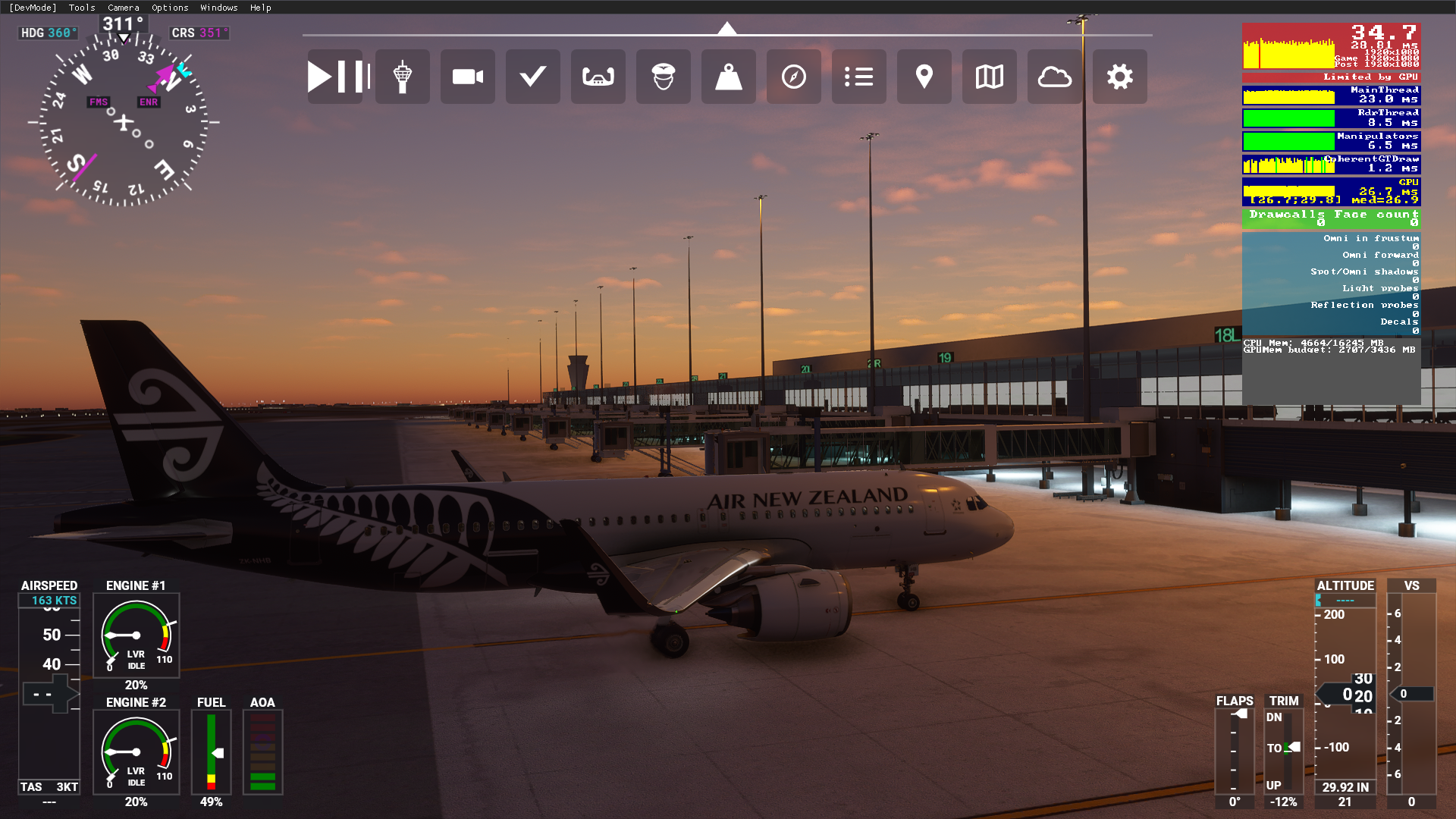Open the DevMode menu
Image resolution: width=1456 pixels, height=819 pixels.
[33, 8]
